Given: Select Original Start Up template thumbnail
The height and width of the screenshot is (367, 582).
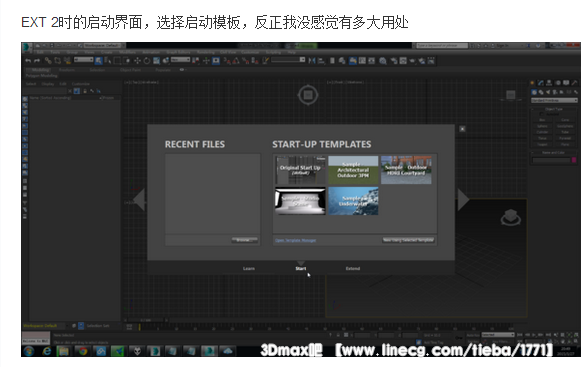Looking at the screenshot, I should pyautogui.click(x=300, y=170).
